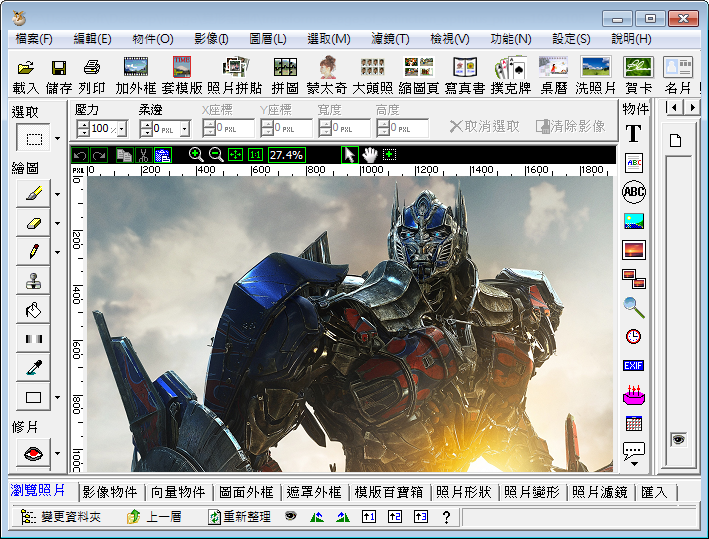709x539 pixels.
Task: Select the rectangular marquee selection tool
Action: pos(33,138)
